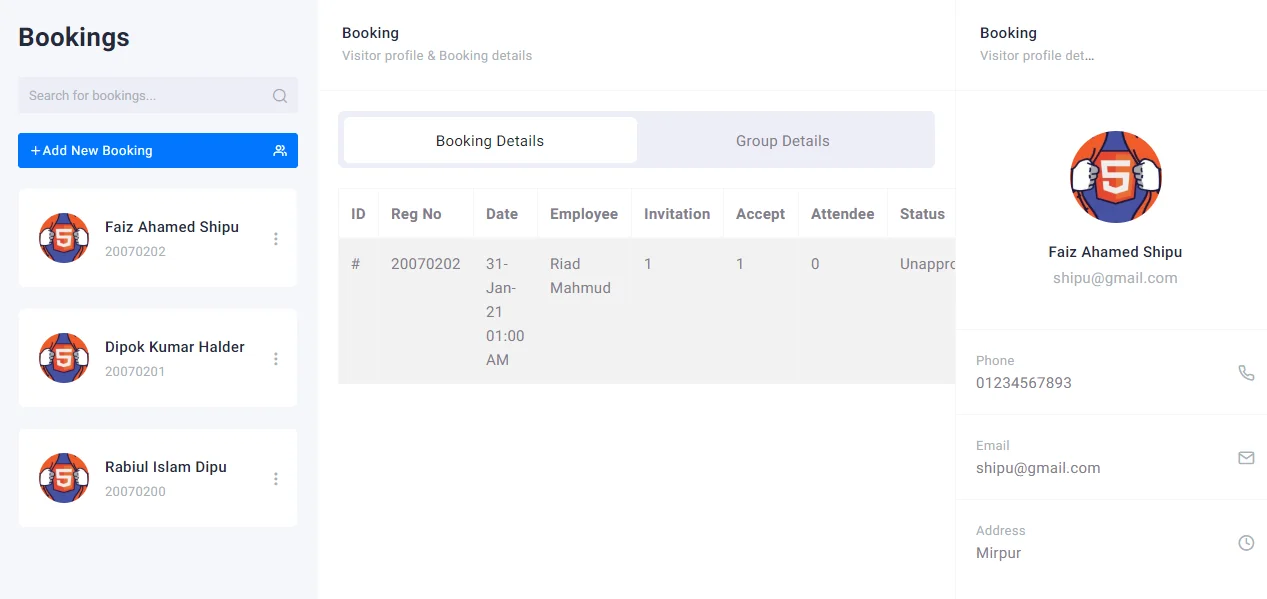Screen dimensions: 1267x599
Task: Select booking row with Reg No 20070202
Action: click(425, 264)
